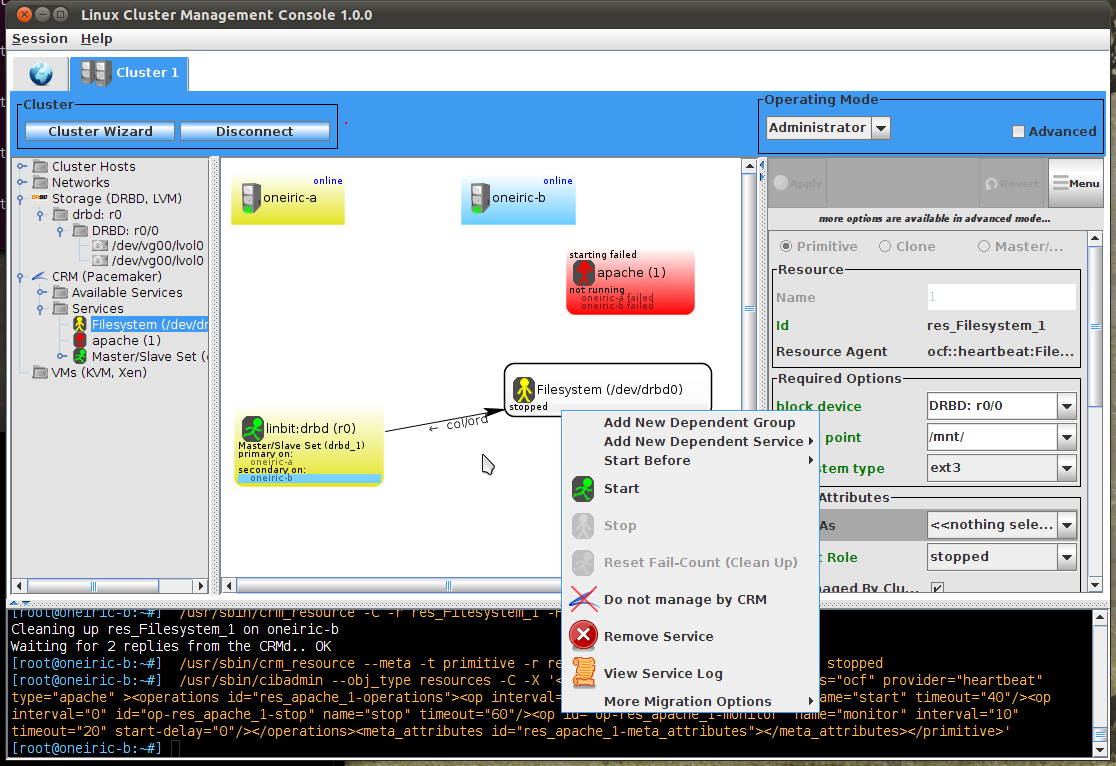Open the globe icon tab
The image size is (1116, 766).
coord(38,73)
